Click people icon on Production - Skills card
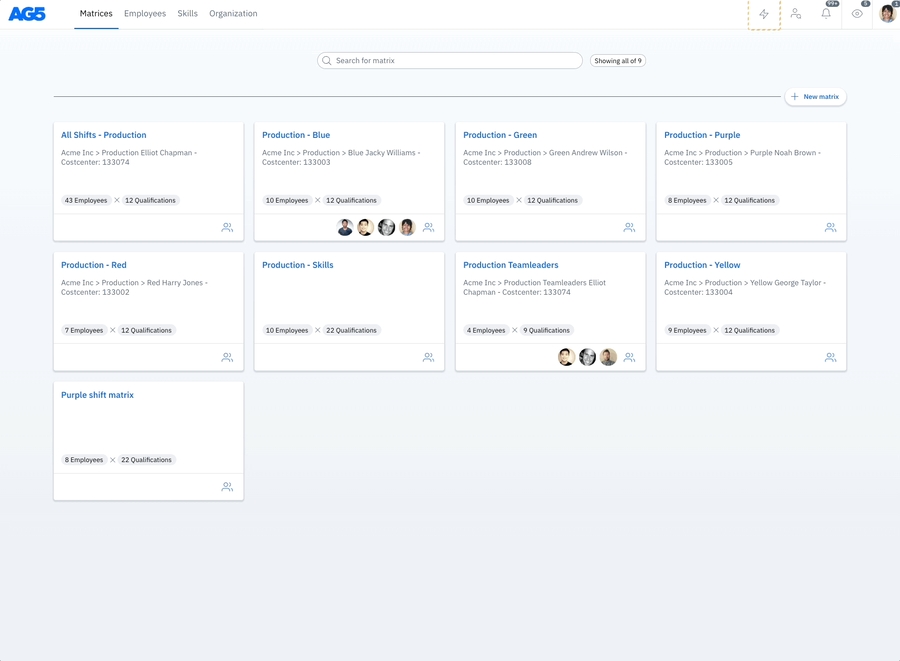The width and height of the screenshot is (900, 661). pos(428,358)
